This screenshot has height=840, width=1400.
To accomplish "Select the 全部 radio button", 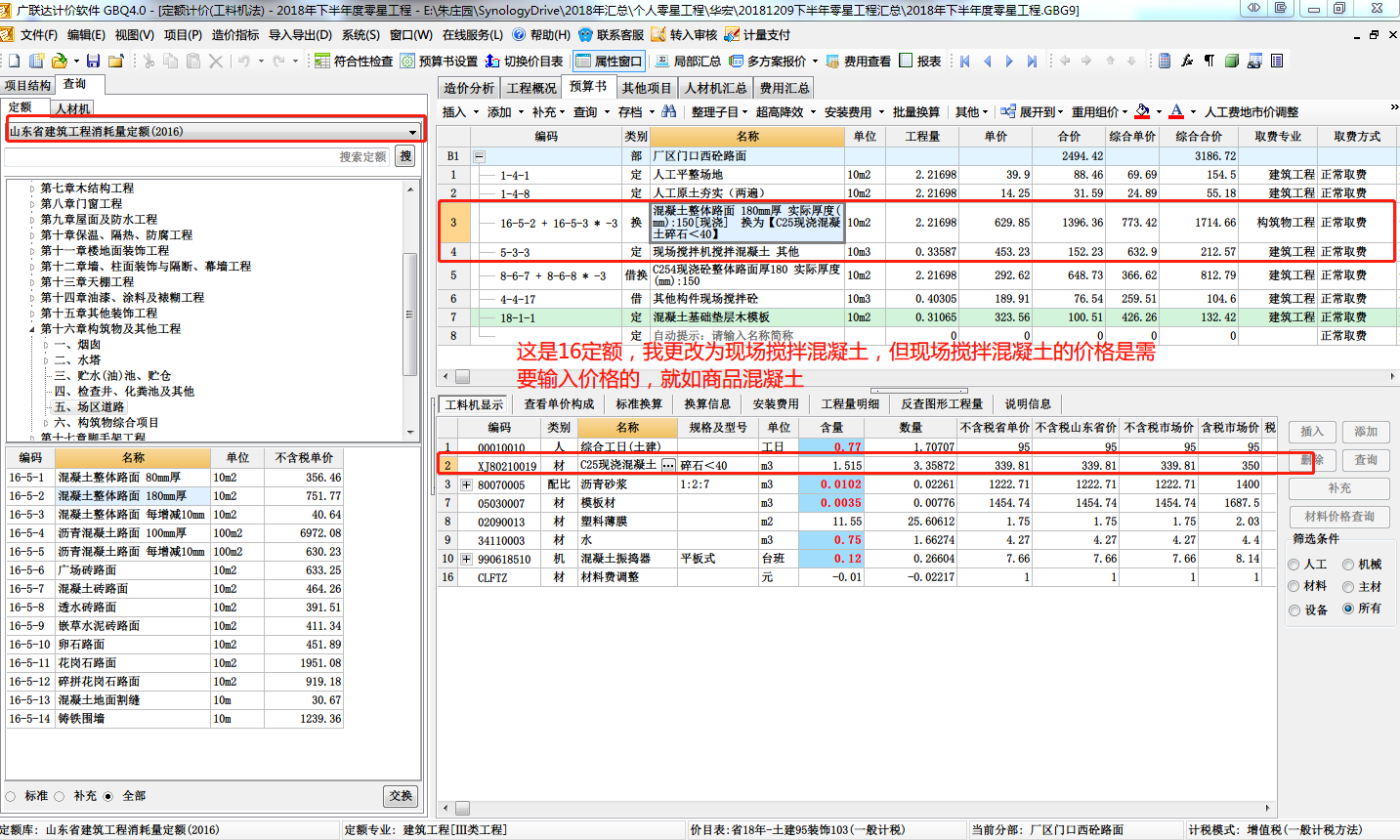I will pyautogui.click(x=108, y=796).
